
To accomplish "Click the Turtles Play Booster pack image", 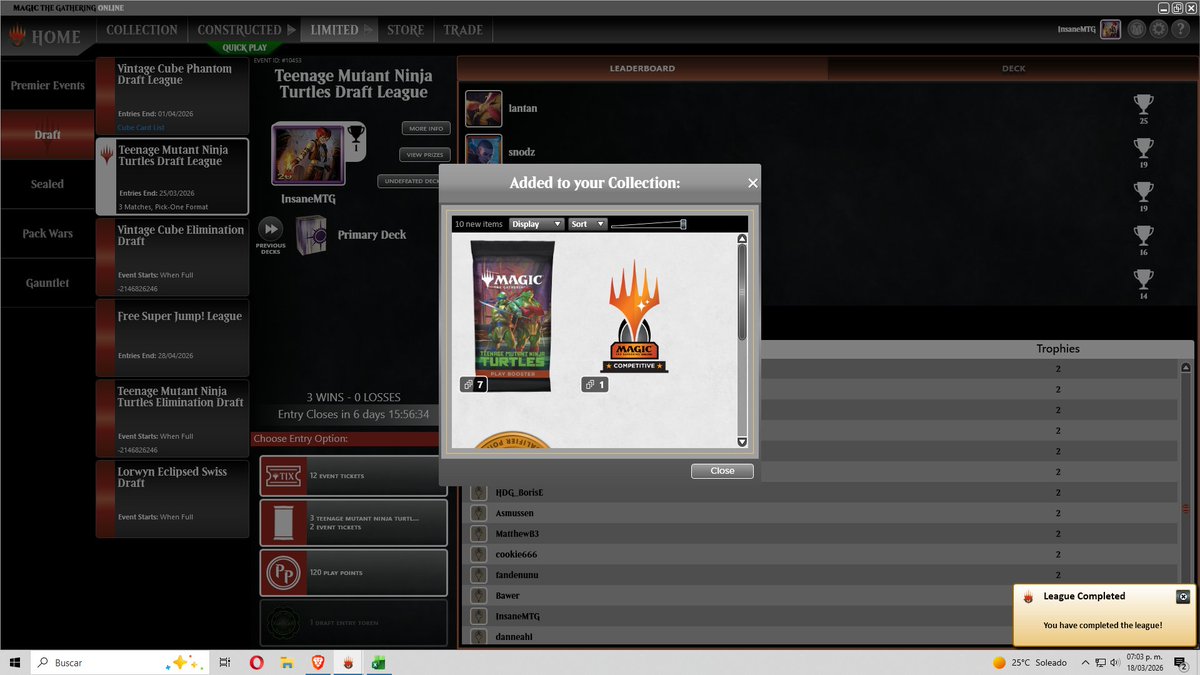I will click(512, 316).
